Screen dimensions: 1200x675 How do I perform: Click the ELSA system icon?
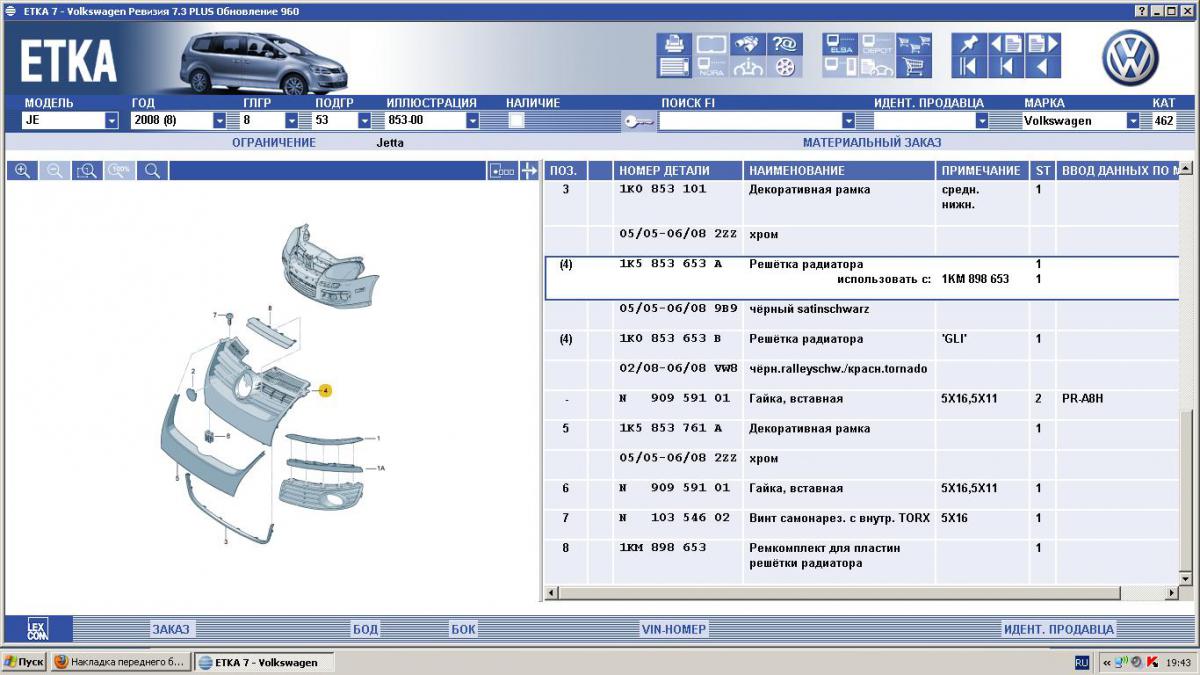tap(838, 44)
